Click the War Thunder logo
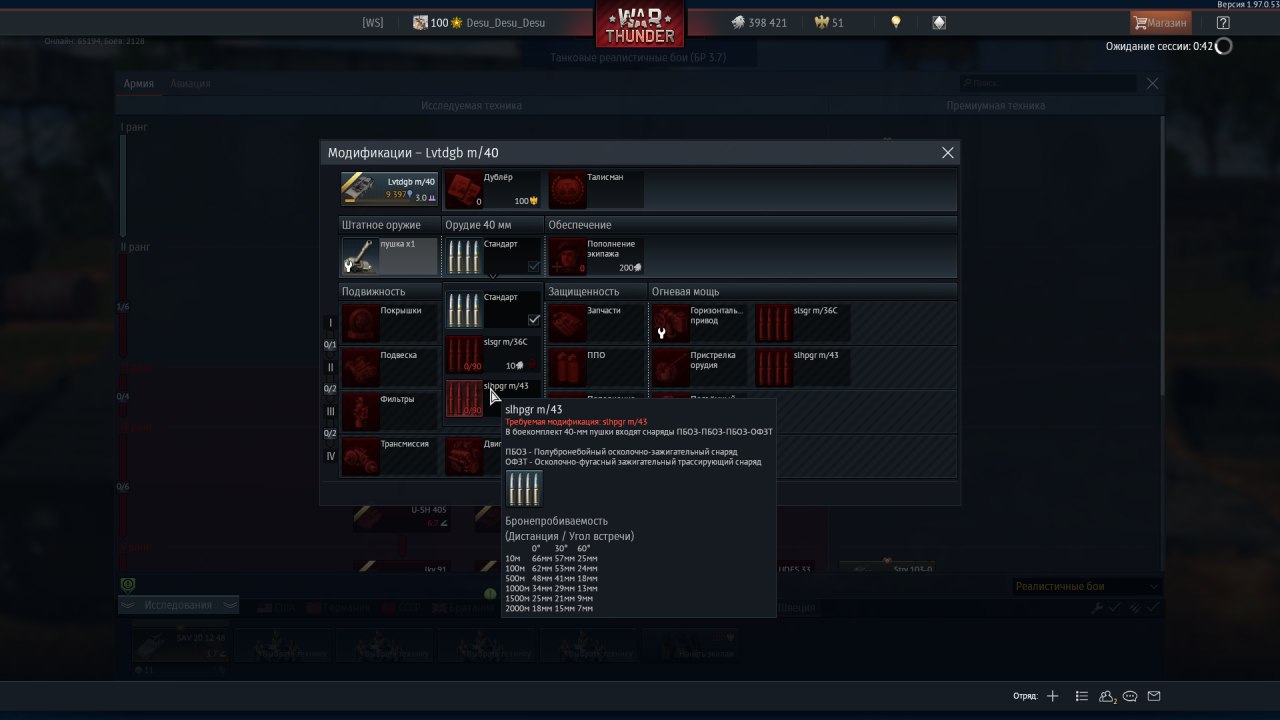The height and width of the screenshot is (720, 1280). coord(640,25)
